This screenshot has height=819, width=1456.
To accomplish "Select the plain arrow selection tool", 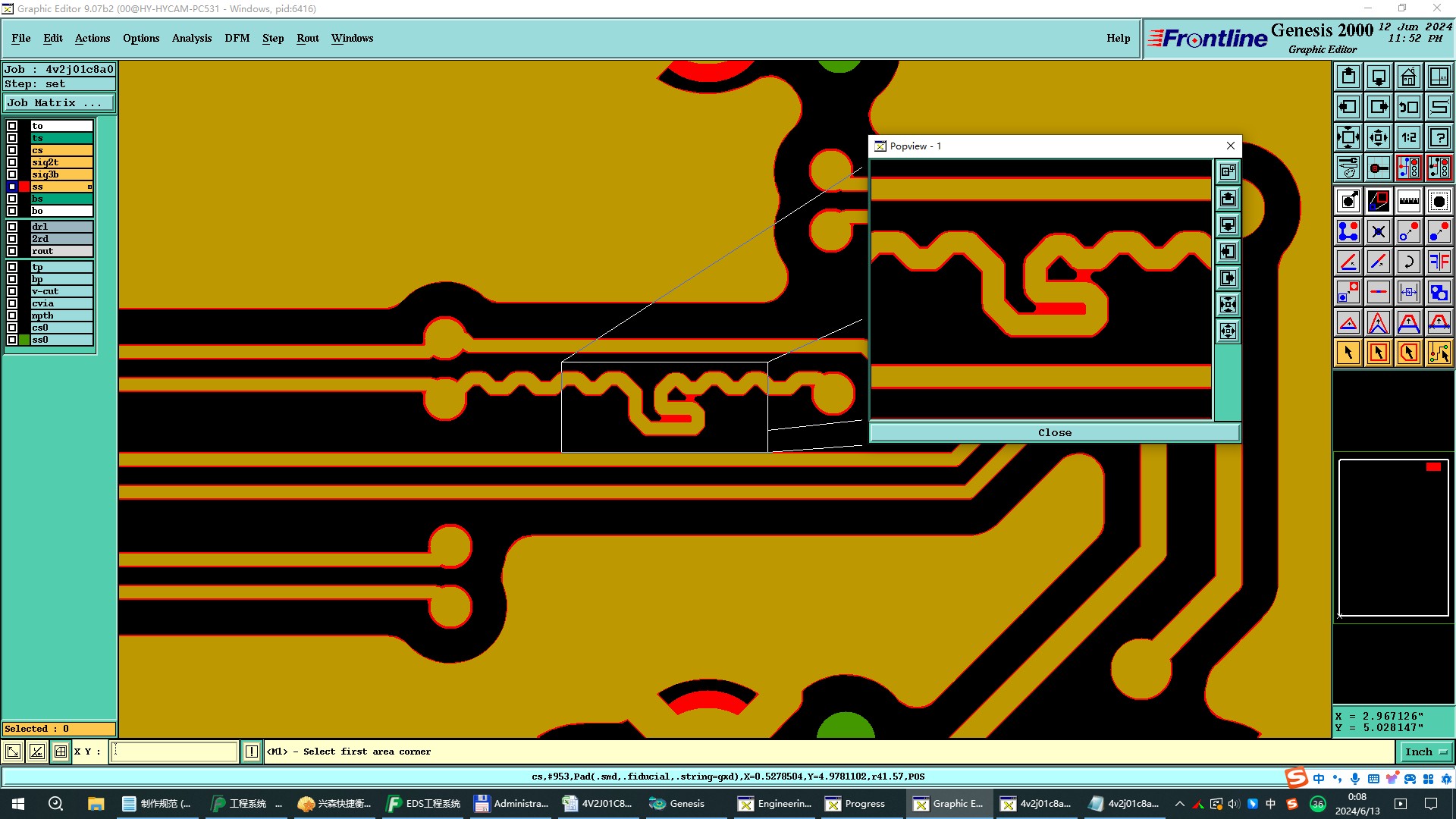I will coord(1348,353).
